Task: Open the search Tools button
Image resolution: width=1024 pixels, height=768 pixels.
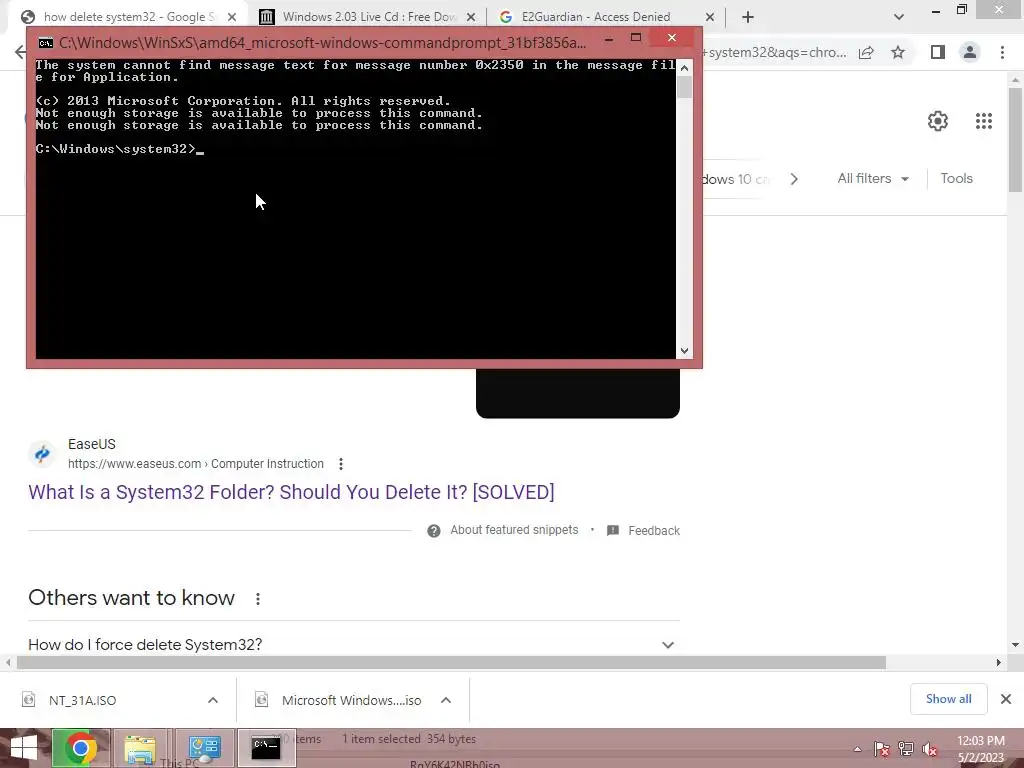Action: (956, 178)
